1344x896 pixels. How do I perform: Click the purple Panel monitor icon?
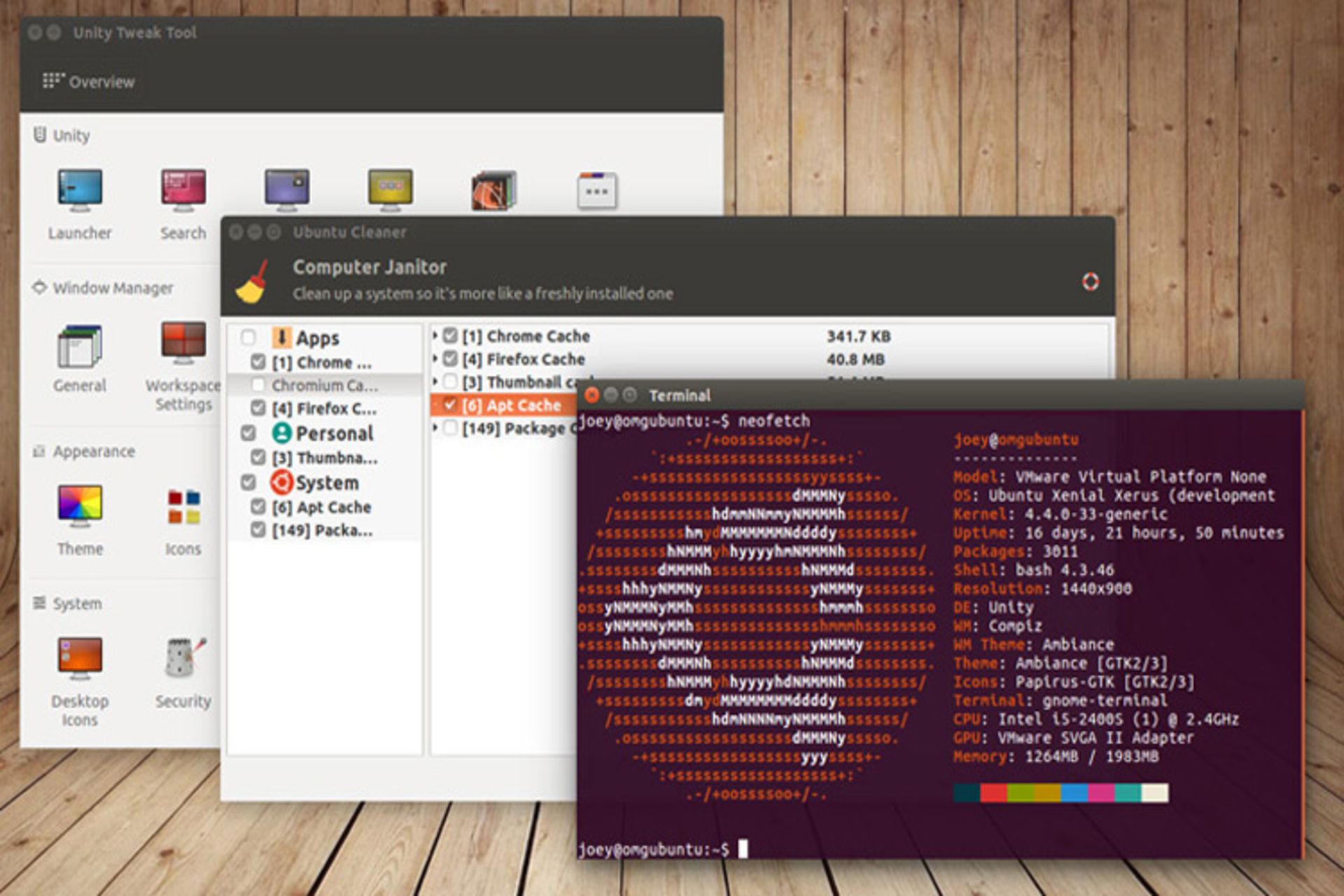[287, 190]
